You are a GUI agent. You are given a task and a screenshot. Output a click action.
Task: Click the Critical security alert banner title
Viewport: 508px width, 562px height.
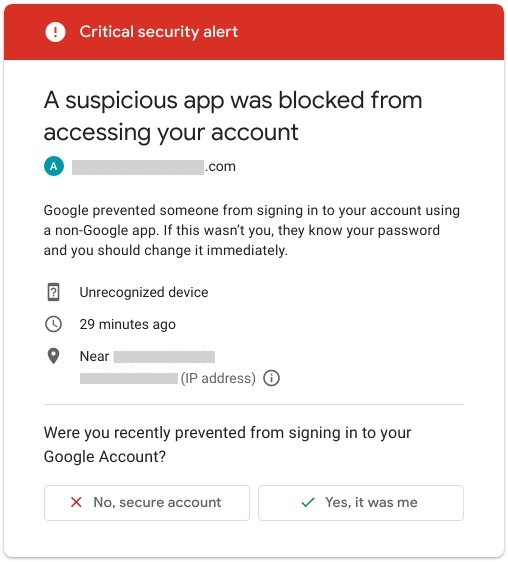[159, 32]
